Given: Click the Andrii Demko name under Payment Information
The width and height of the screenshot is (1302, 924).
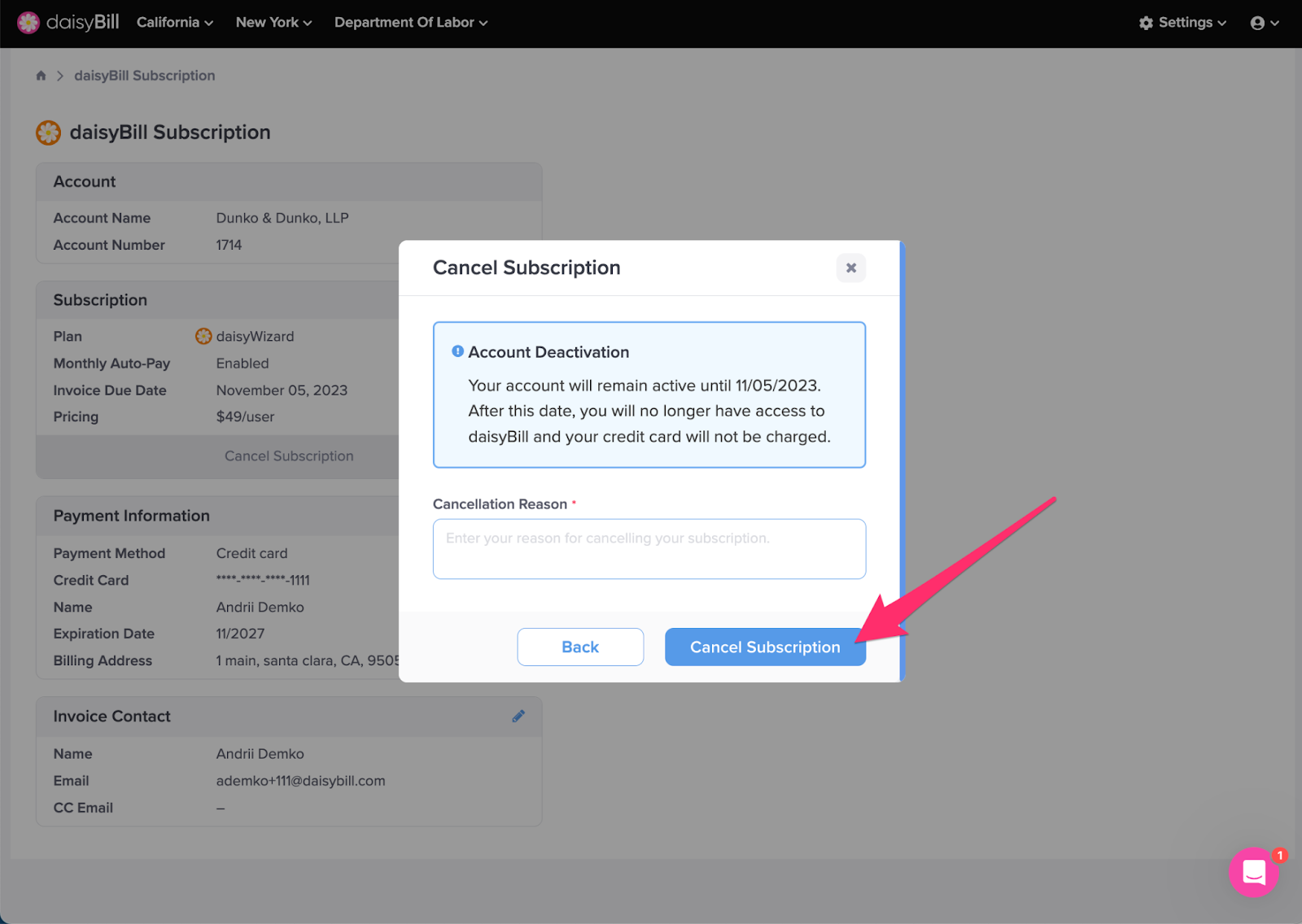Looking at the screenshot, I should click(x=260, y=608).
